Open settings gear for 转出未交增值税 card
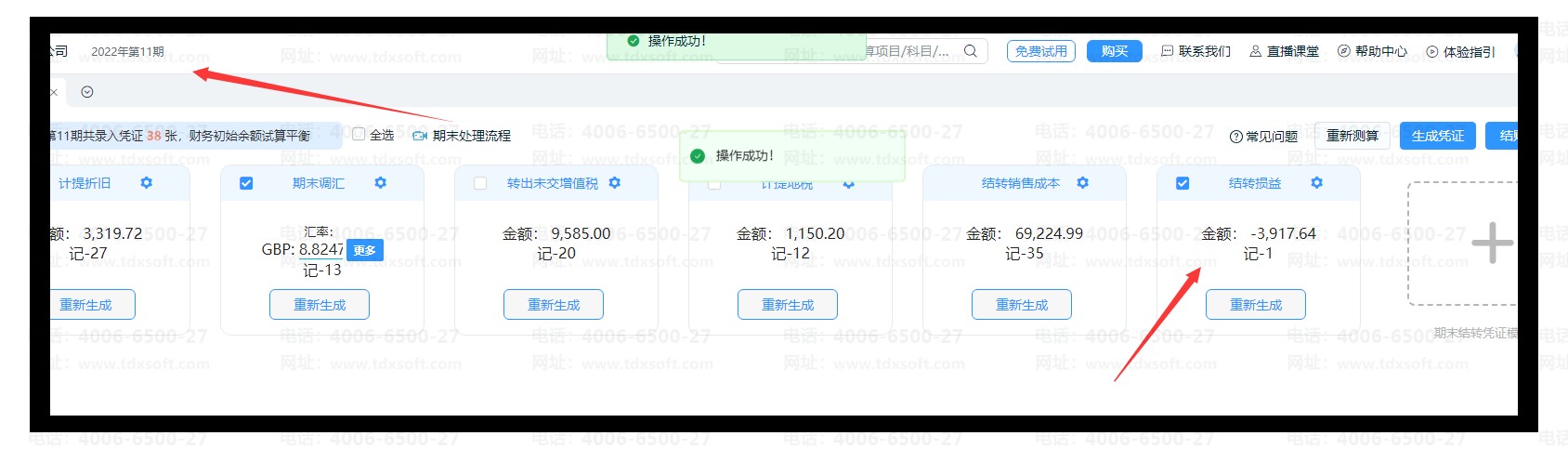 pyautogui.click(x=614, y=183)
